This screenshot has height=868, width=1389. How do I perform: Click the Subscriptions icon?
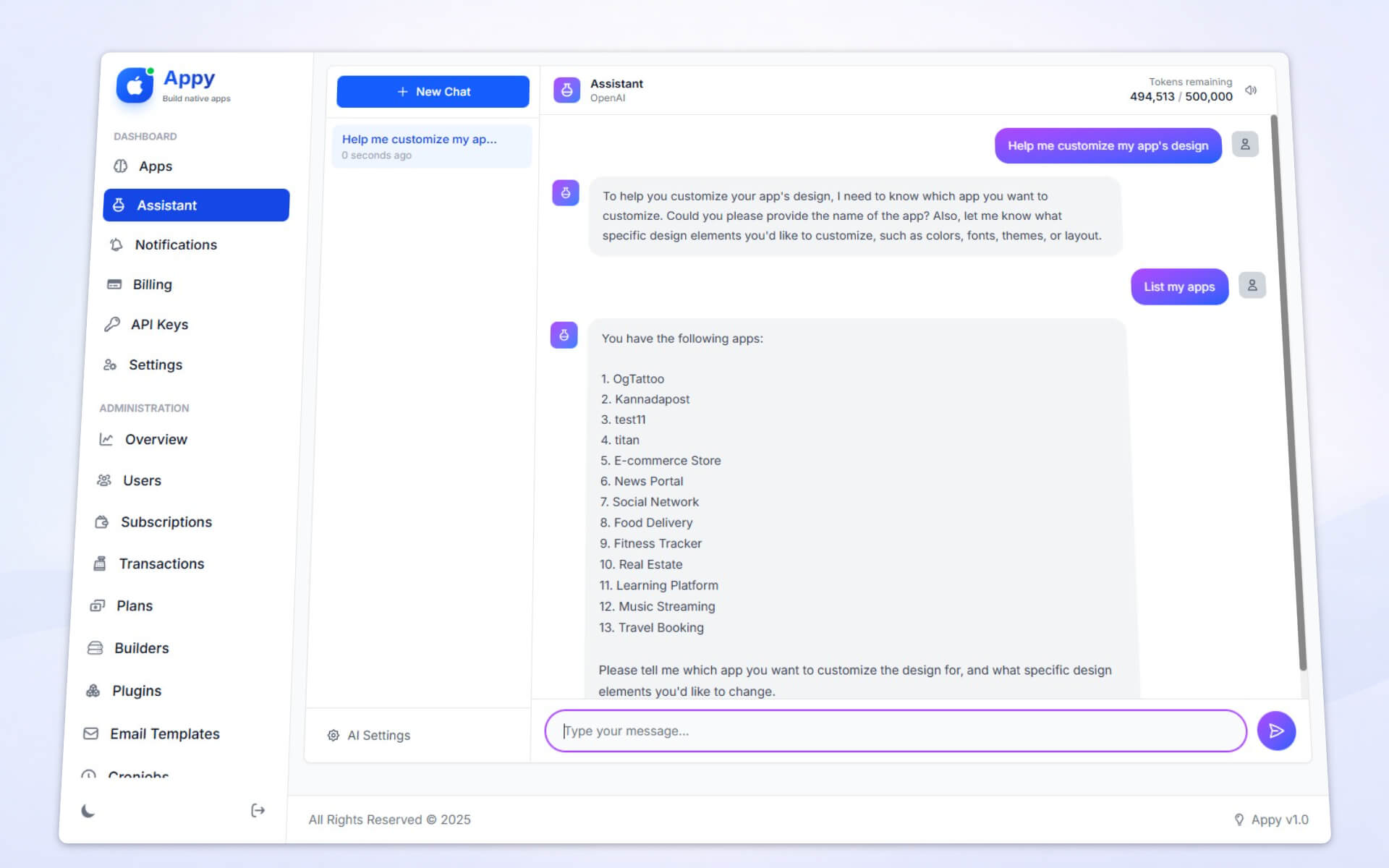click(x=103, y=522)
